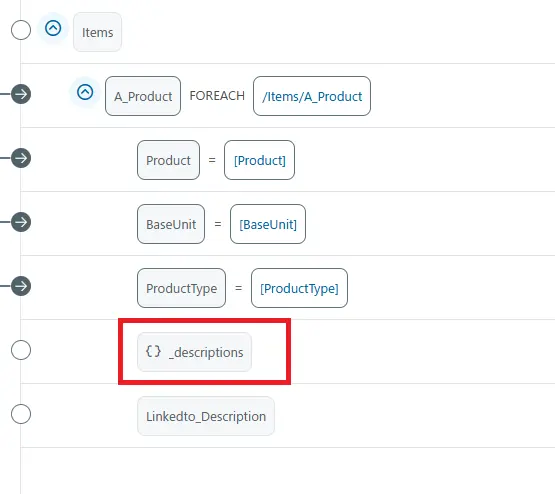Select the ProductType target field

click(182, 288)
